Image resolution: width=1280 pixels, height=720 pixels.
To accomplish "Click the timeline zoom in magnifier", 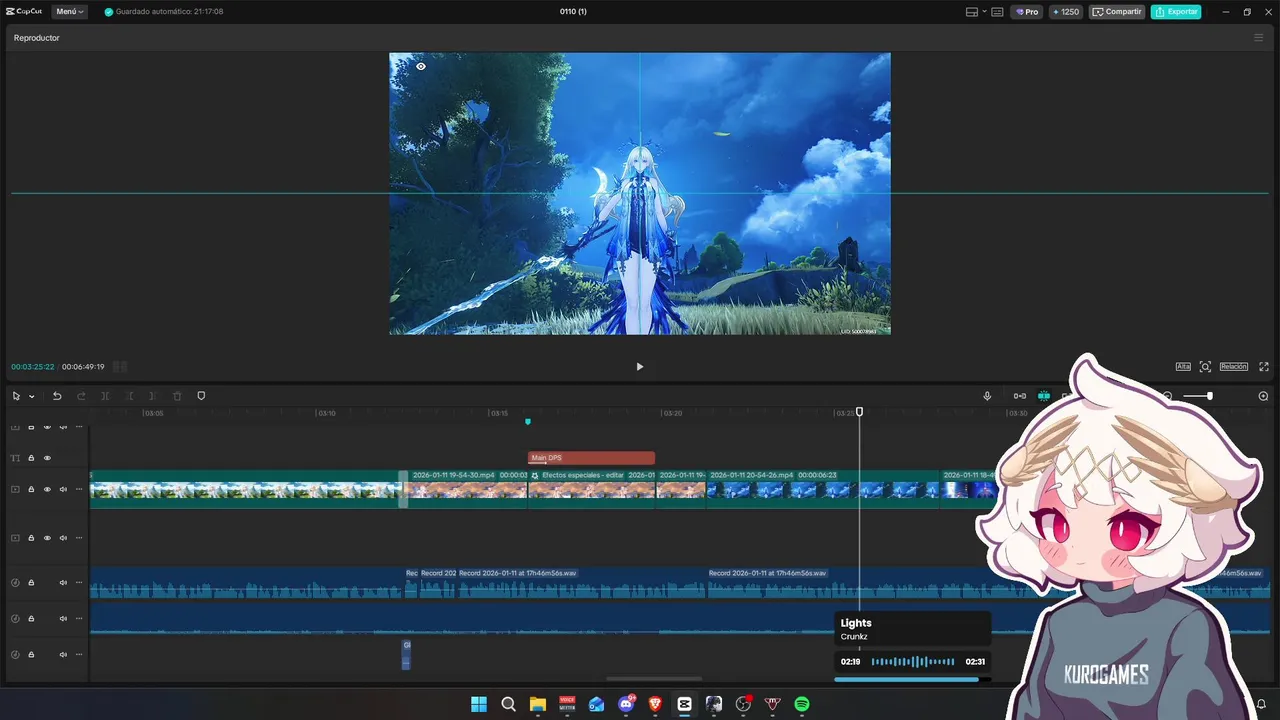I will 1263,396.
